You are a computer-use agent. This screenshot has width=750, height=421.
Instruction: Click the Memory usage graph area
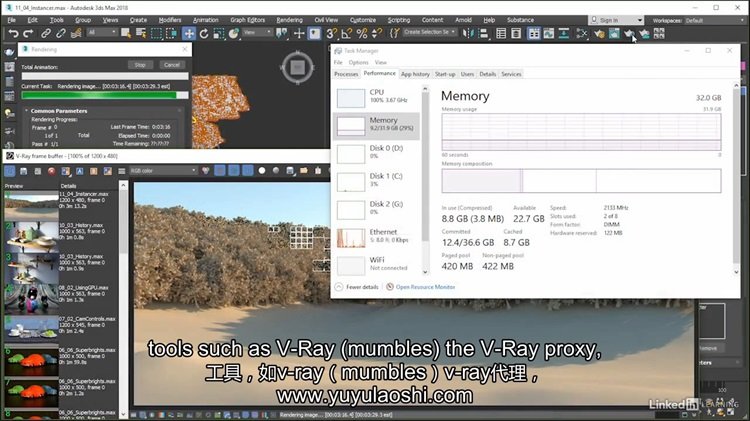coord(581,132)
